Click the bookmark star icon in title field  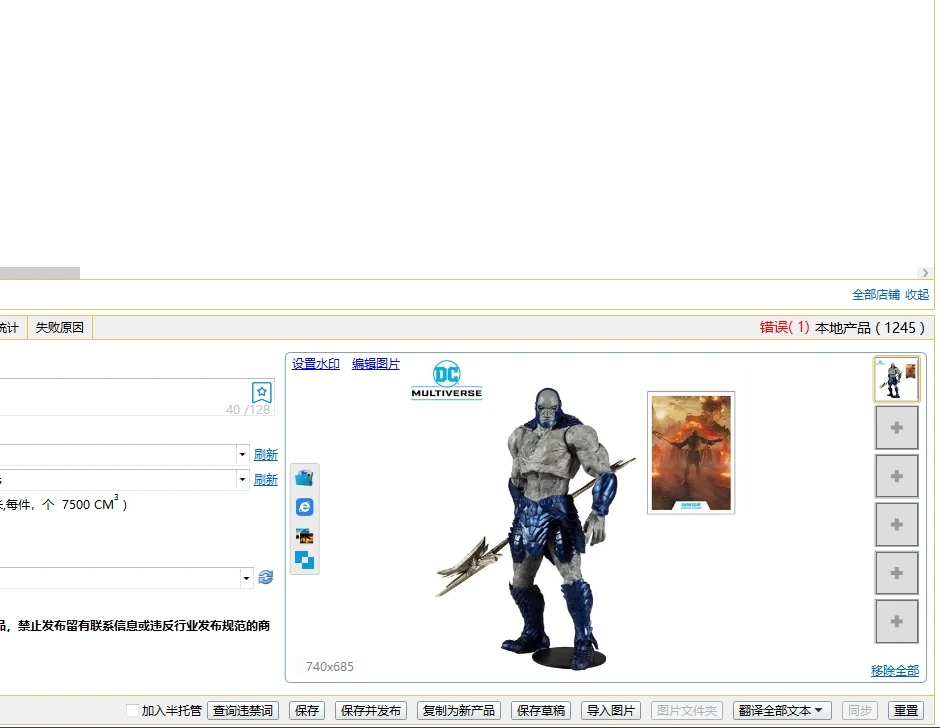click(x=261, y=392)
